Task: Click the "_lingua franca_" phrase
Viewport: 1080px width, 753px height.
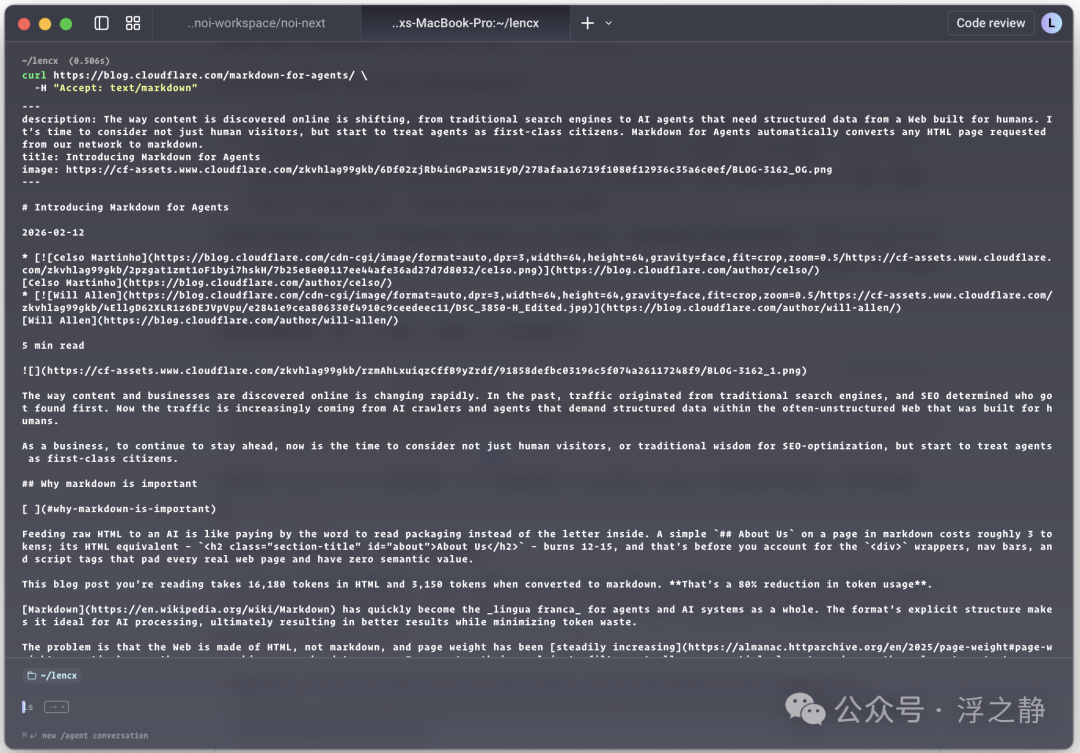Action: coord(534,610)
